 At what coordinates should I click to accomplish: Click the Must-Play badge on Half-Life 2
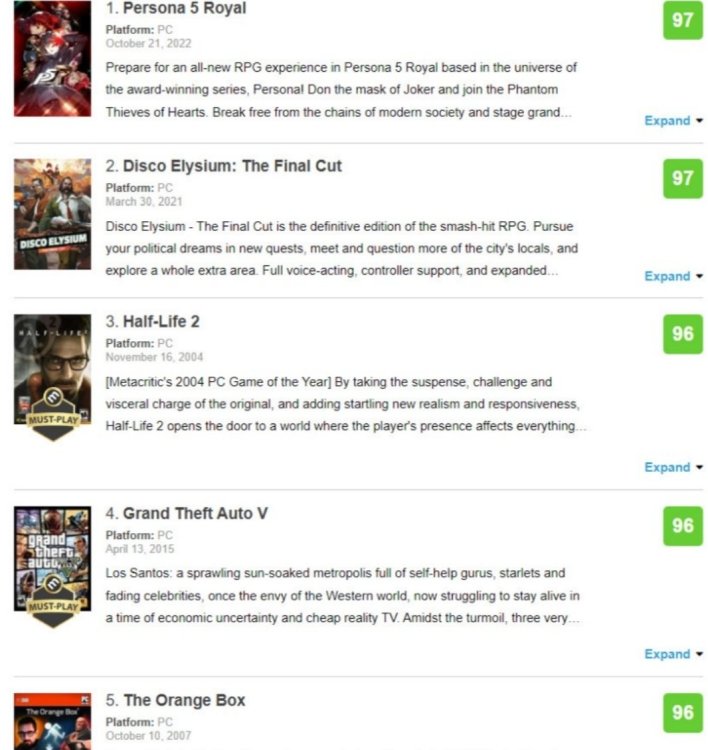pos(53,414)
